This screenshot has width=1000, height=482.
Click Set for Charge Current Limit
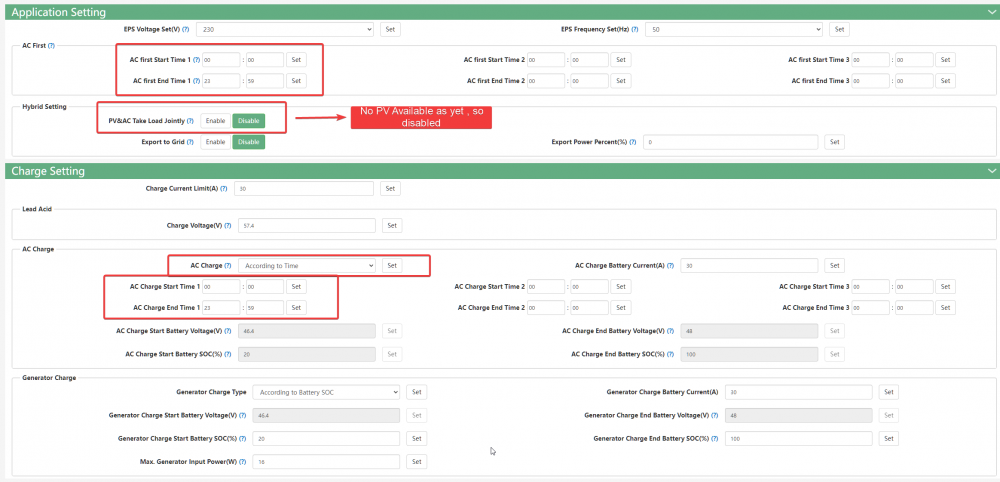[390, 189]
